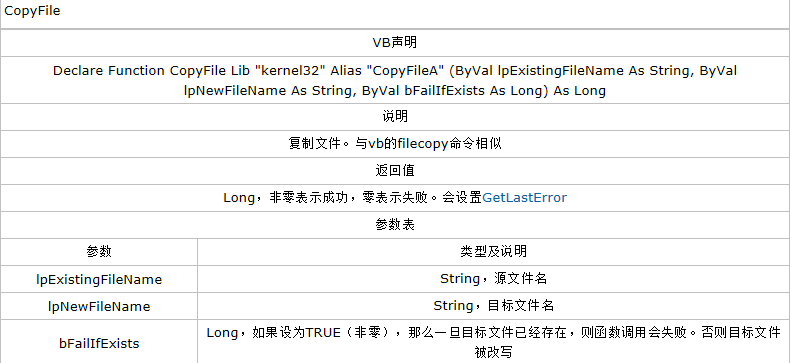Select the 复制文件 description row
Screen dimensions: 791x363
coord(395,144)
